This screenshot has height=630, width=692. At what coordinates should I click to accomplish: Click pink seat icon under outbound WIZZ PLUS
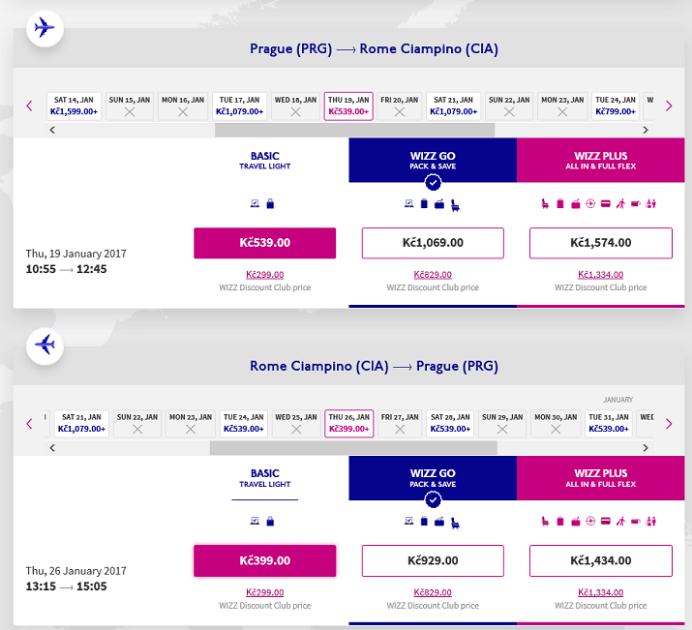(545, 204)
